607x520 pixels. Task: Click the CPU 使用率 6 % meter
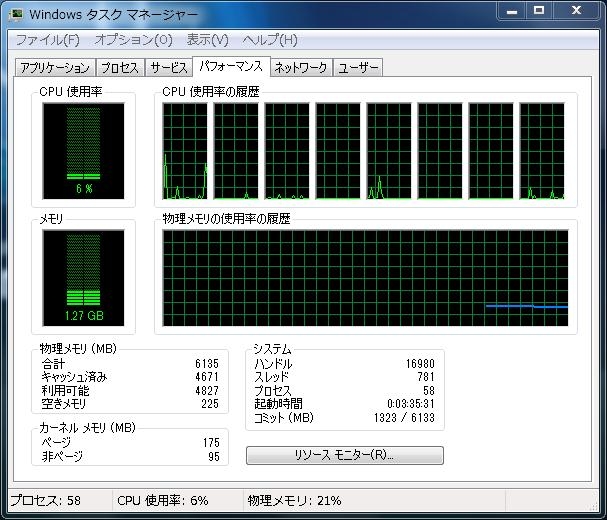pyautogui.click(x=83, y=151)
